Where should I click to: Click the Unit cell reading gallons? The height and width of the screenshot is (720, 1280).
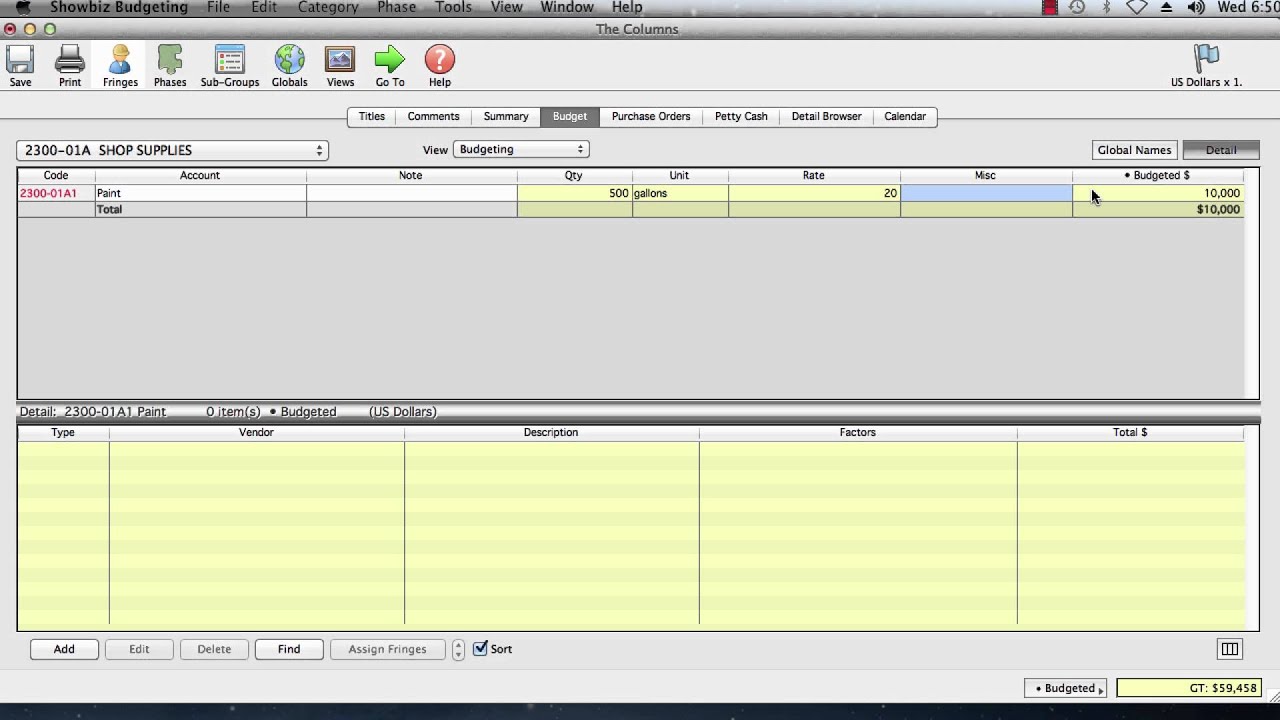(x=680, y=193)
